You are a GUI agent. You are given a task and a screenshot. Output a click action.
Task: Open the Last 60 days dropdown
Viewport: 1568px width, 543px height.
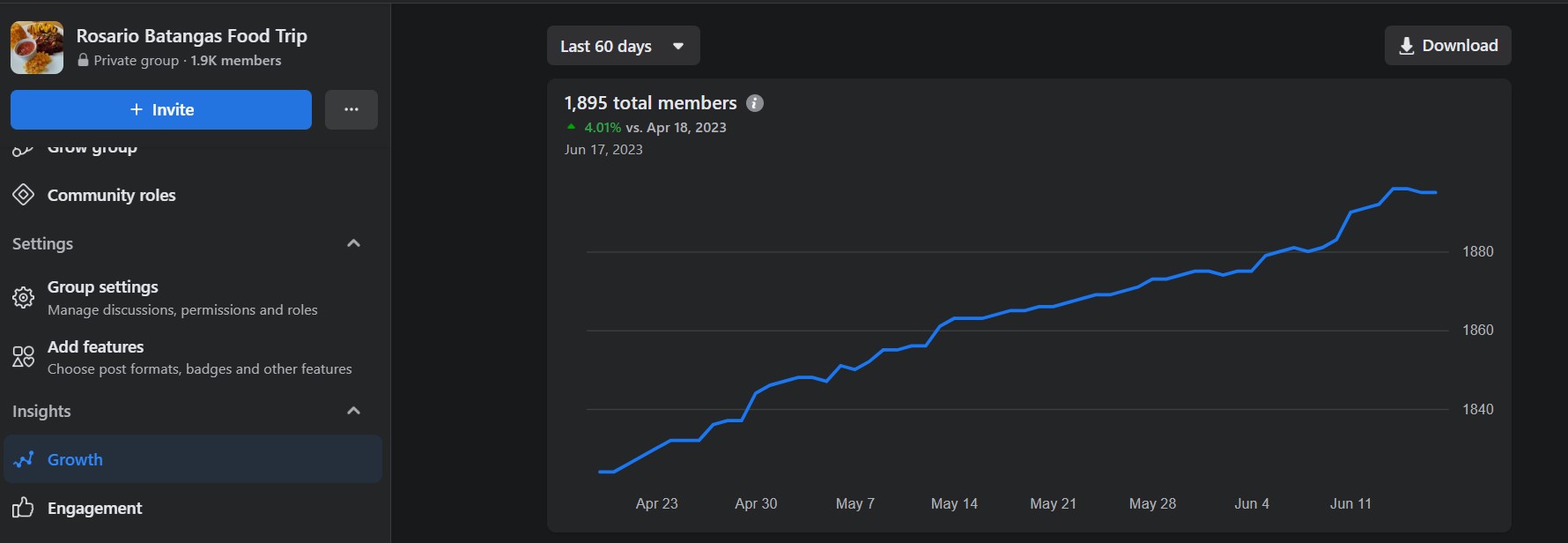point(623,46)
